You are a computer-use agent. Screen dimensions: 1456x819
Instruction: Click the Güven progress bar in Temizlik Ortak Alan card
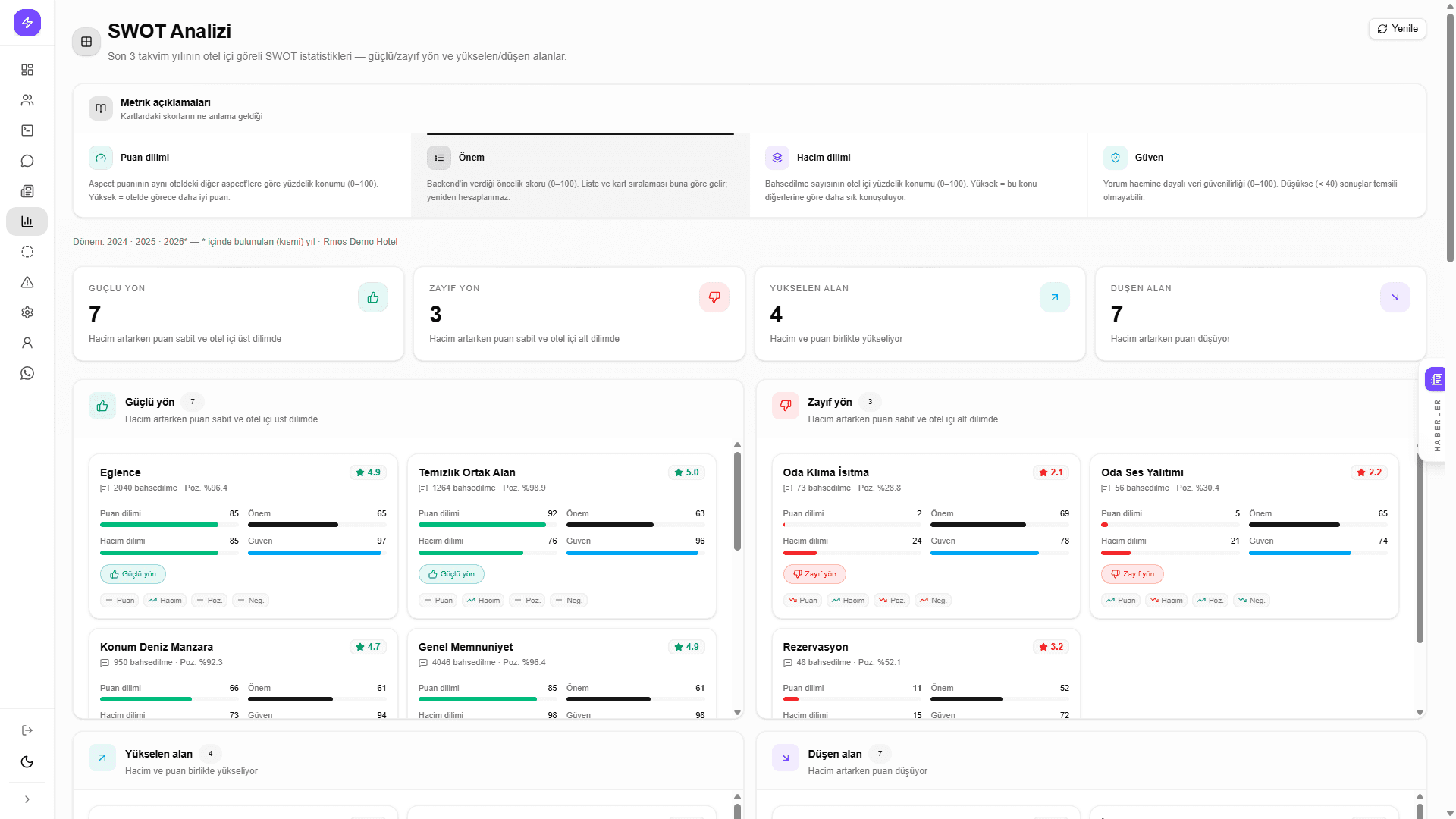point(635,553)
